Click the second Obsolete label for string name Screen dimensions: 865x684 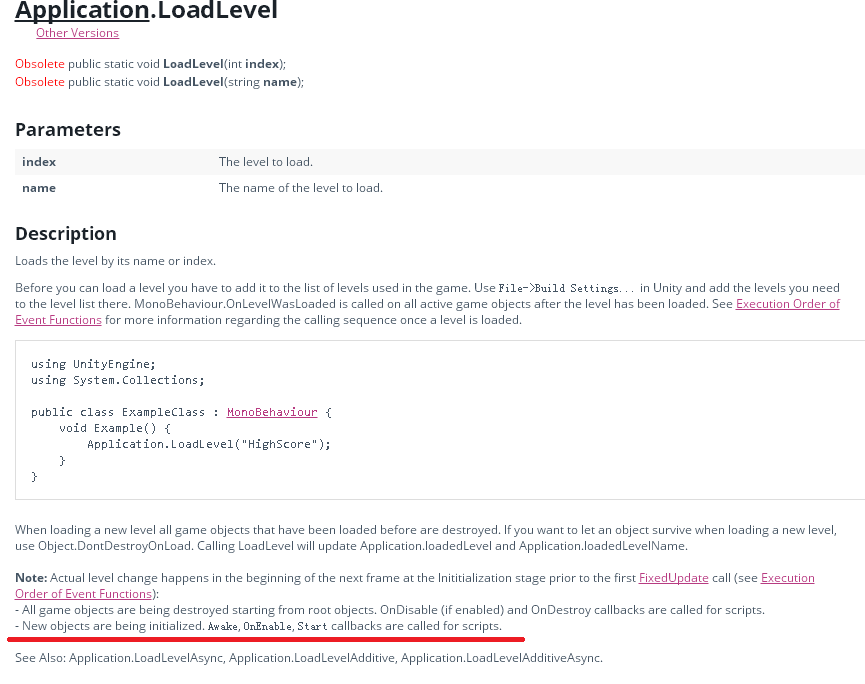(x=40, y=82)
